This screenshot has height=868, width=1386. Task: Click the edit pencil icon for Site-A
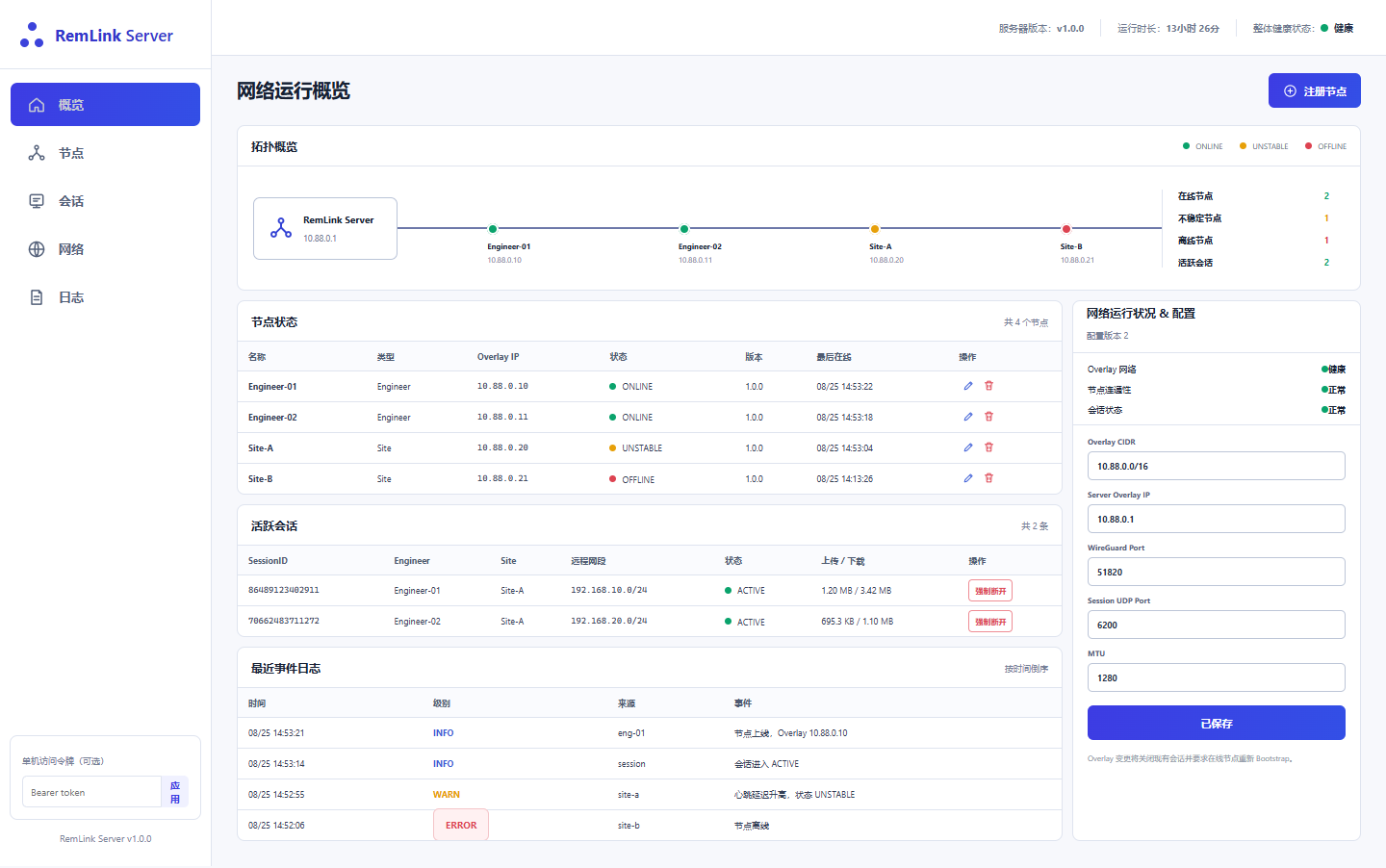tap(968, 447)
